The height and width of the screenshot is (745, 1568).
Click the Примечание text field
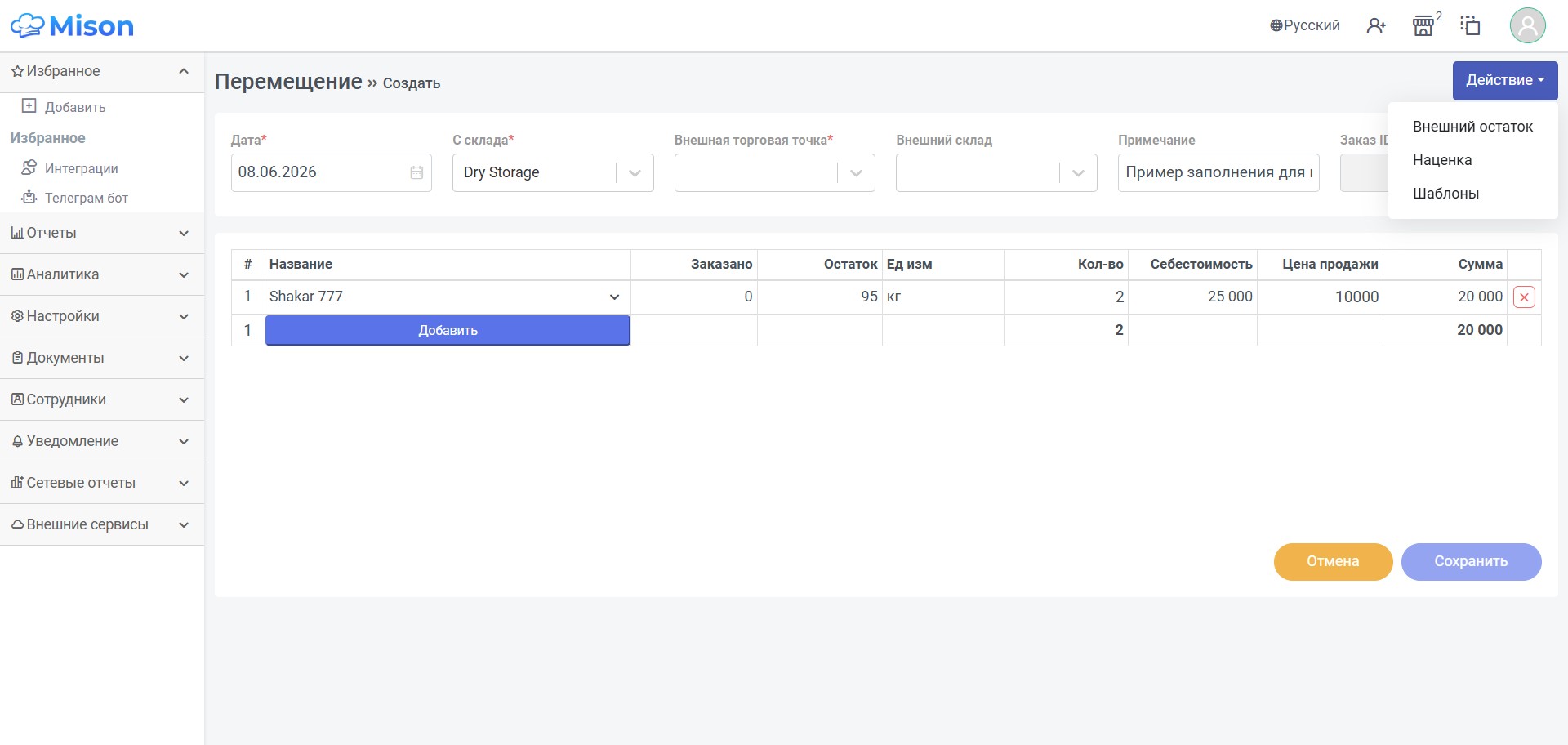(1218, 172)
